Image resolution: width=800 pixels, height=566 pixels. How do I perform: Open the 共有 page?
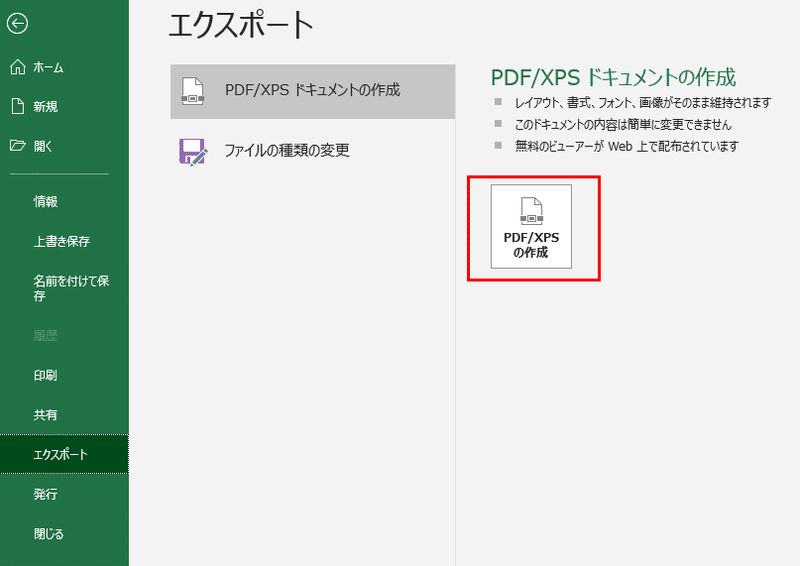coord(45,415)
